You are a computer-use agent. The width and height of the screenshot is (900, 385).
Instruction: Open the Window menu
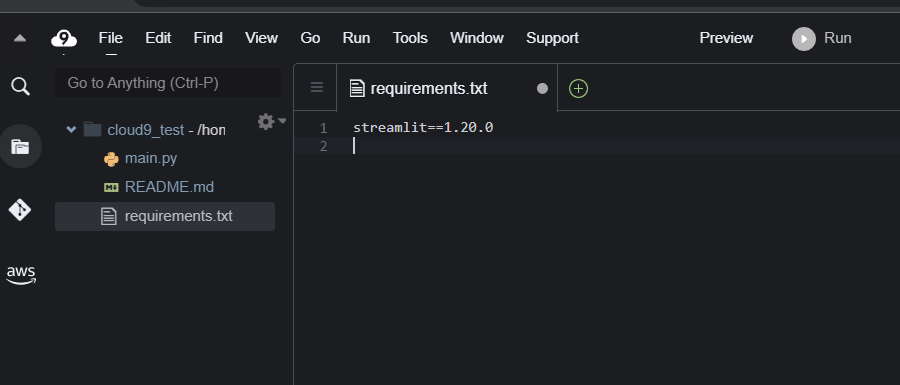point(476,38)
